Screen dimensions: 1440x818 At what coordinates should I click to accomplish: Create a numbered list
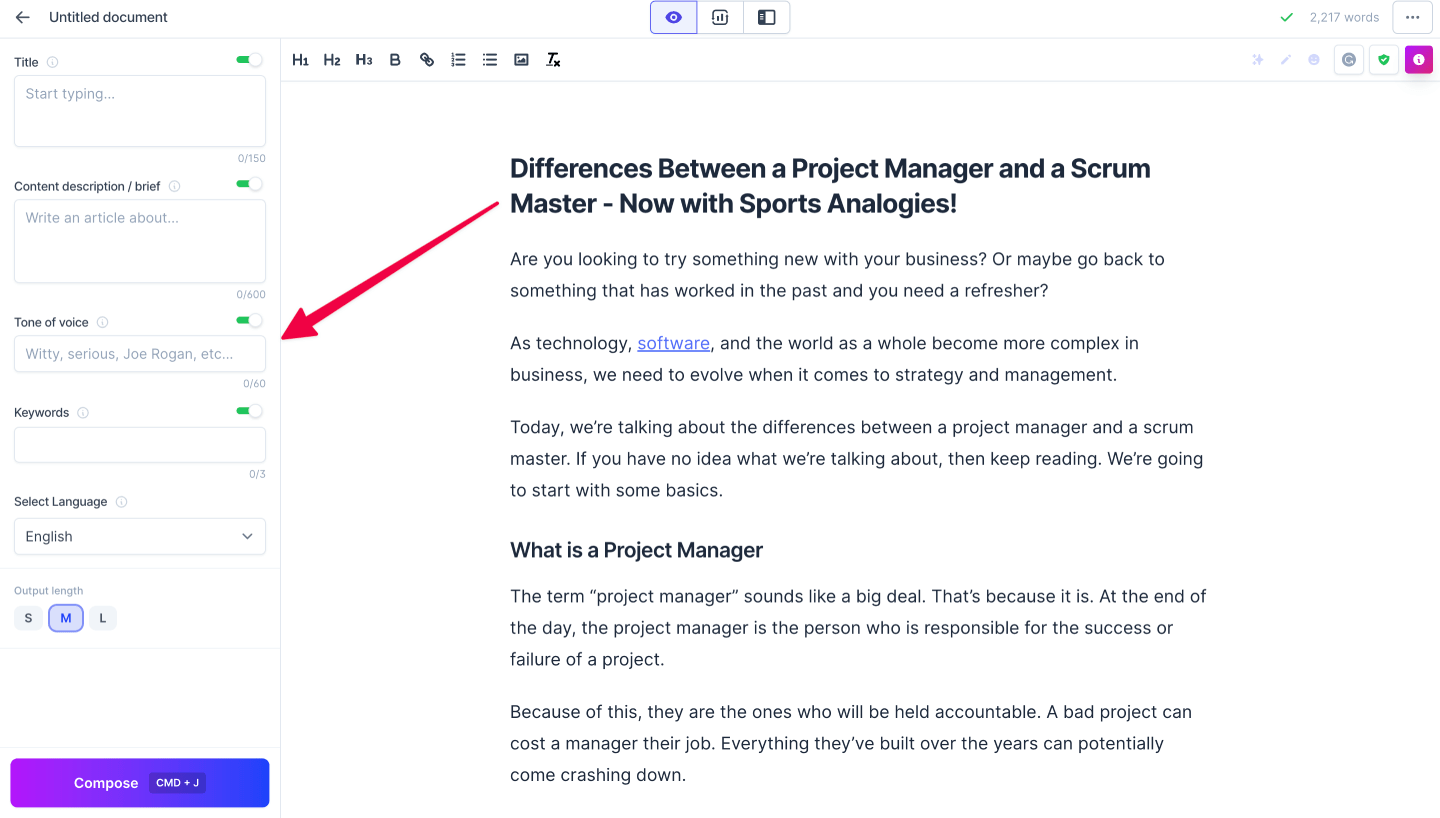(x=458, y=60)
